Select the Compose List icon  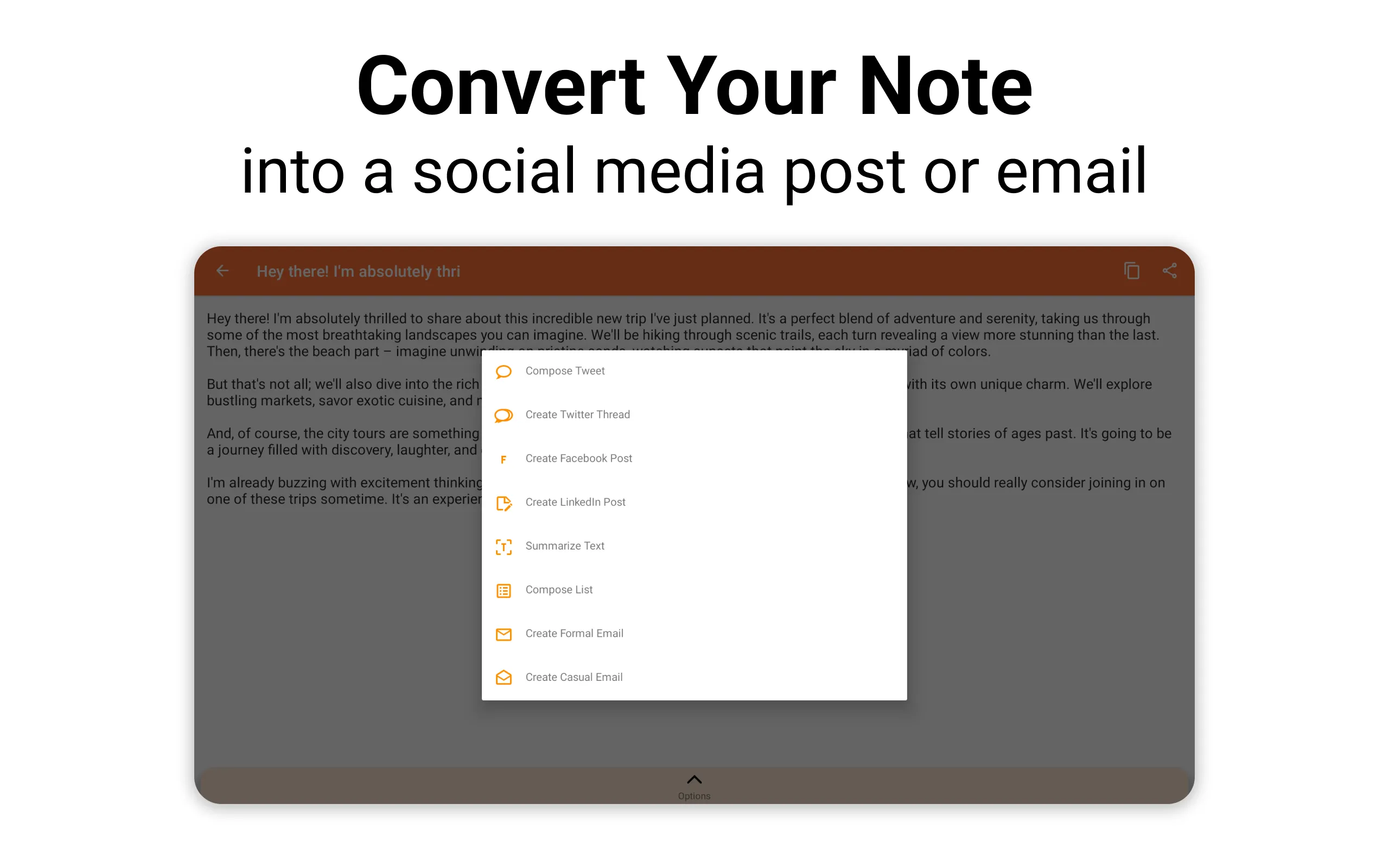(x=503, y=589)
